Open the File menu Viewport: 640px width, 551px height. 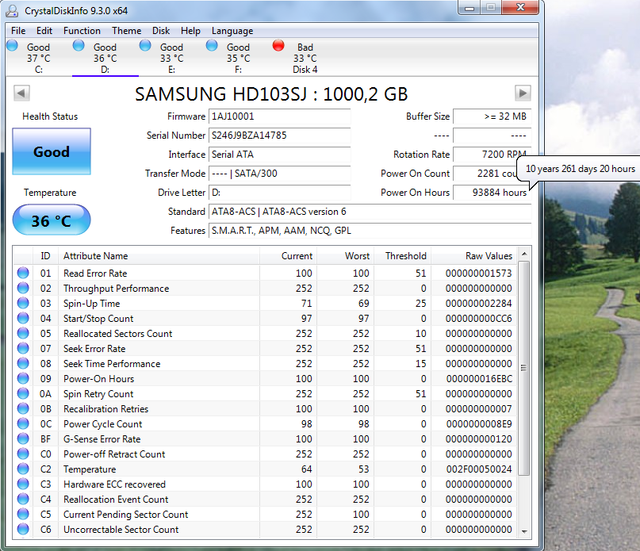(x=18, y=31)
